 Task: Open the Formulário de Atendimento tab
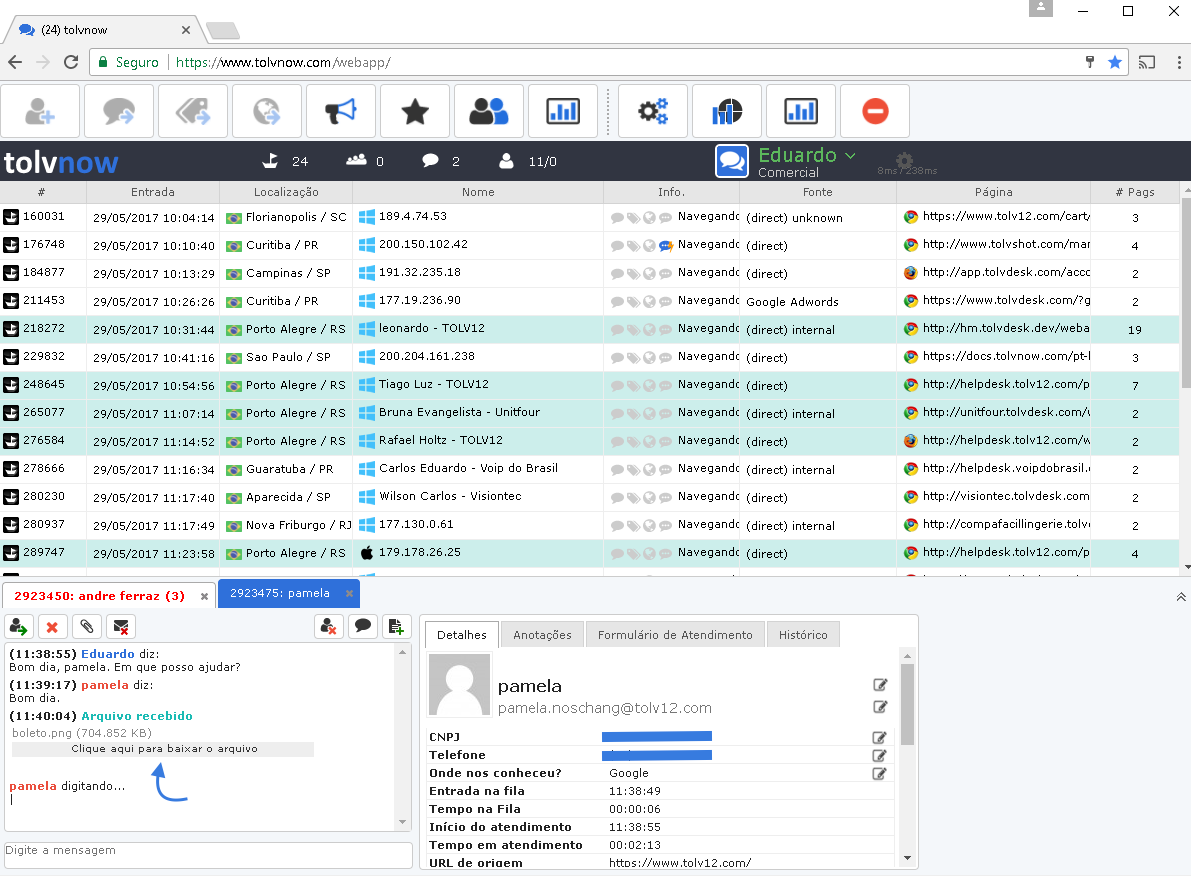(x=675, y=635)
